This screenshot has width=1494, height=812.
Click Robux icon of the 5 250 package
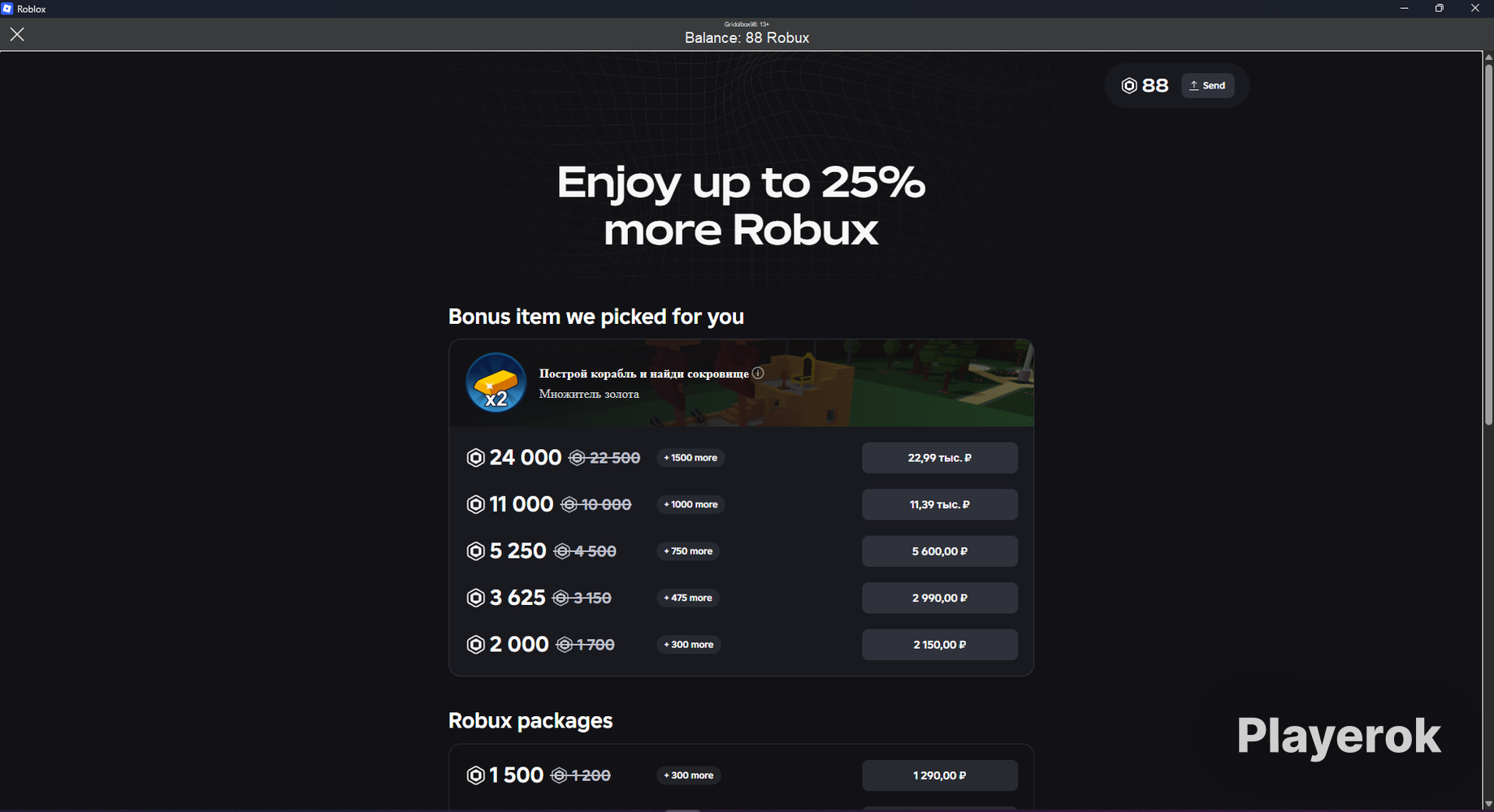[x=476, y=551]
